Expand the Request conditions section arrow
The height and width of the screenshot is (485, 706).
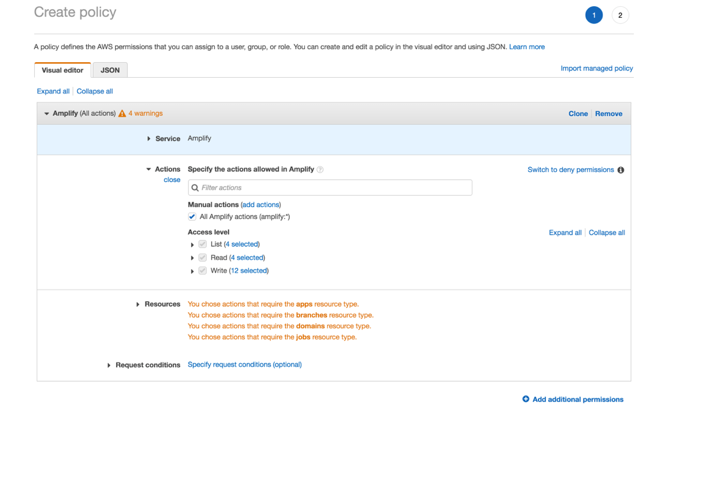click(109, 365)
